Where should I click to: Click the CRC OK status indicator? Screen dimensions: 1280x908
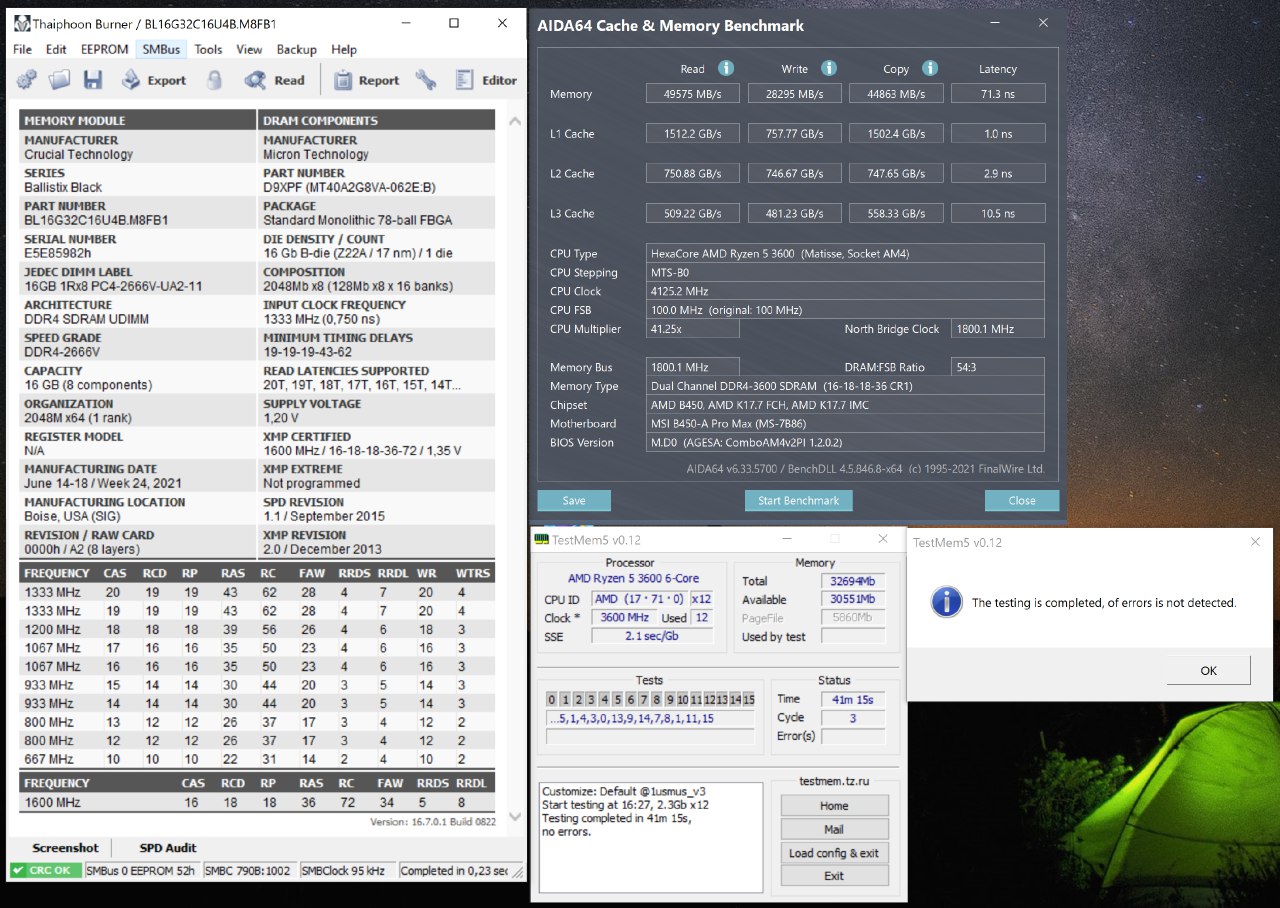tap(46, 870)
